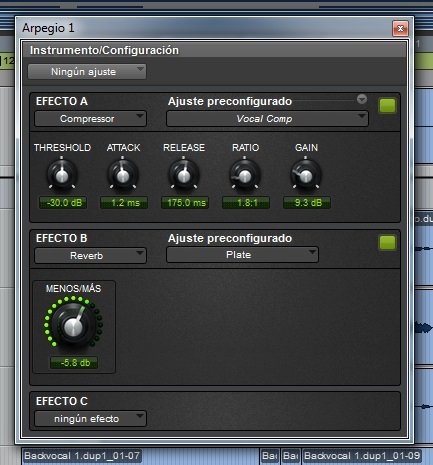Click the 1.2 ms attack value field
Image resolution: width=433 pixels, height=465 pixels.
pos(124,203)
